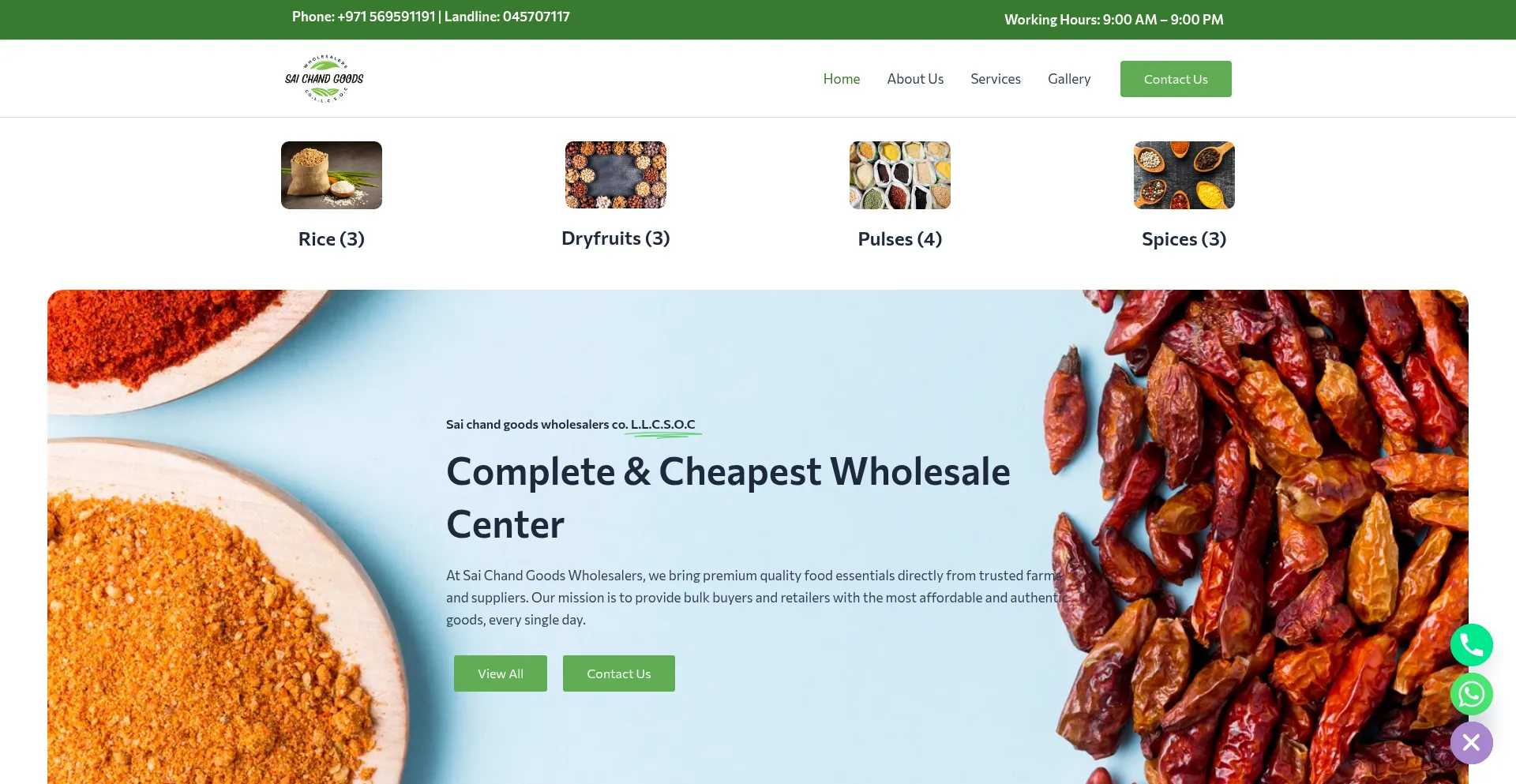Image resolution: width=1516 pixels, height=784 pixels.
Task: Click the Rice (3) category label
Action: pyautogui.click(x=332, y=239)
